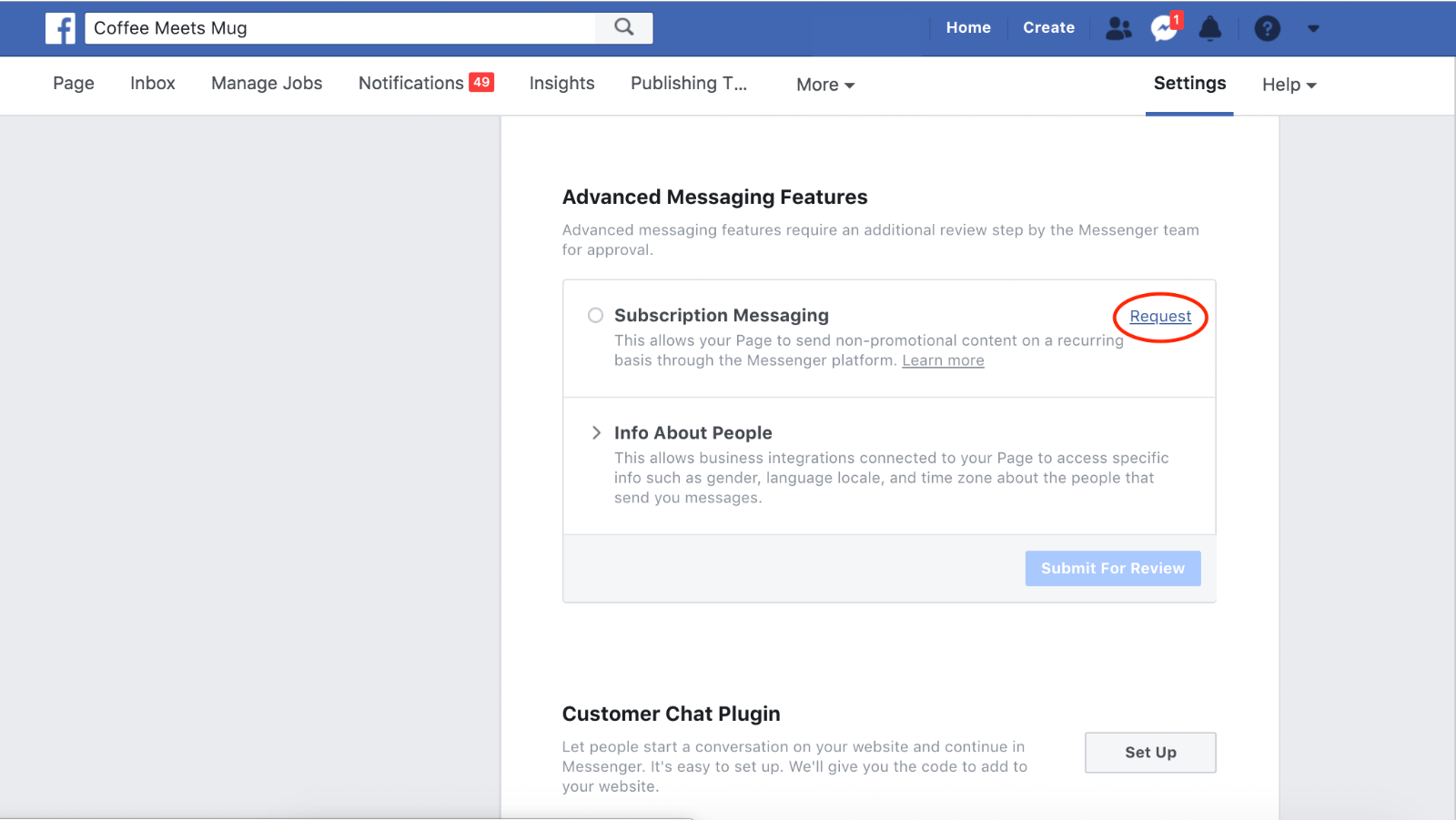This screenshot has height=820, width=1456.
Task: Click the Info About People heading
Action: [693, 432]
